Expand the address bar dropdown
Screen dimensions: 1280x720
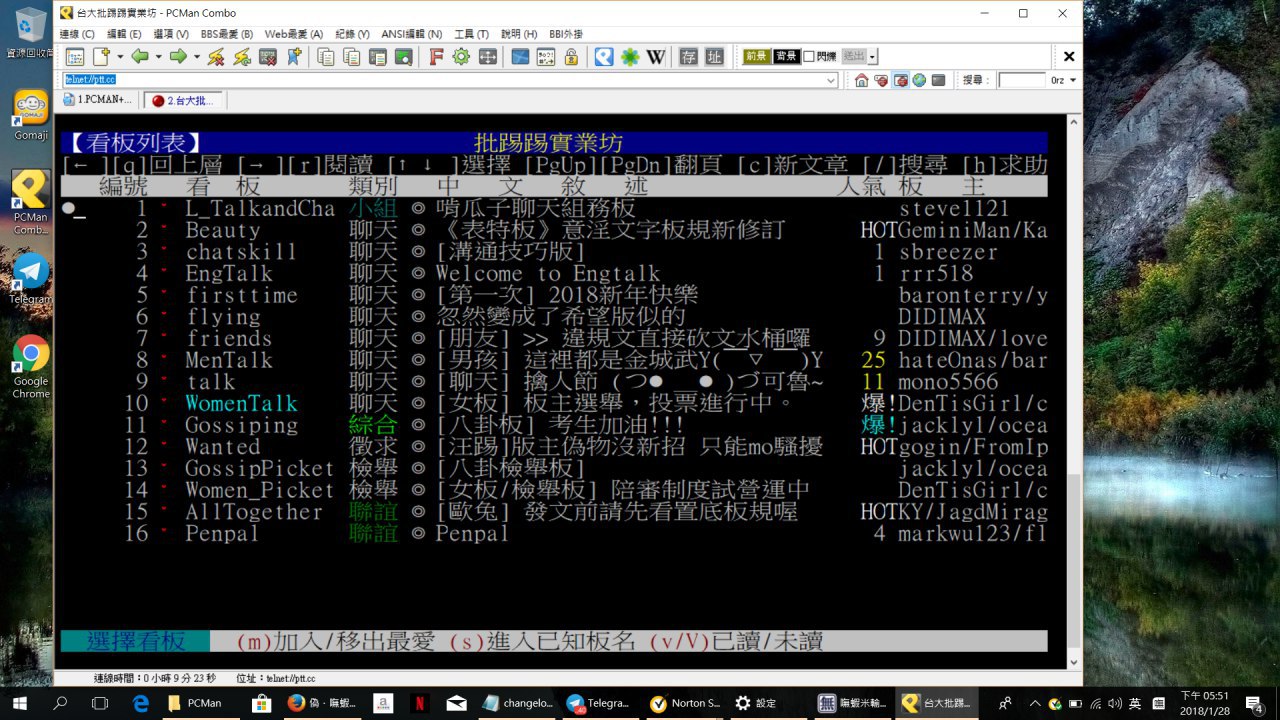pos(831,80)
